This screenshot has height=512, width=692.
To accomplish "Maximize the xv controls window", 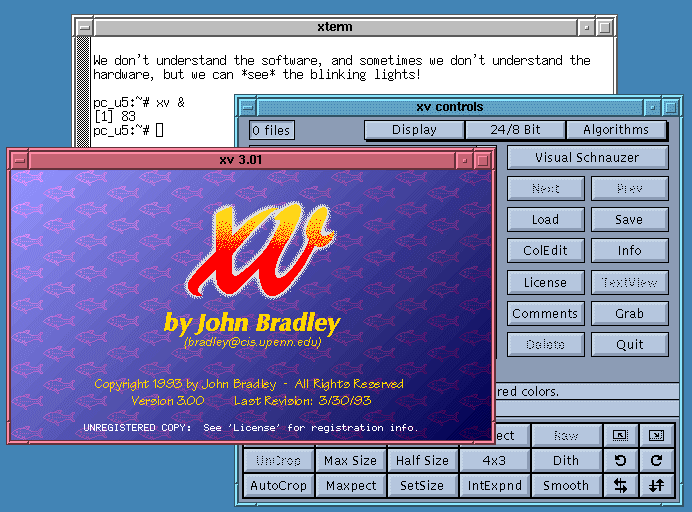I will [671, 107].
